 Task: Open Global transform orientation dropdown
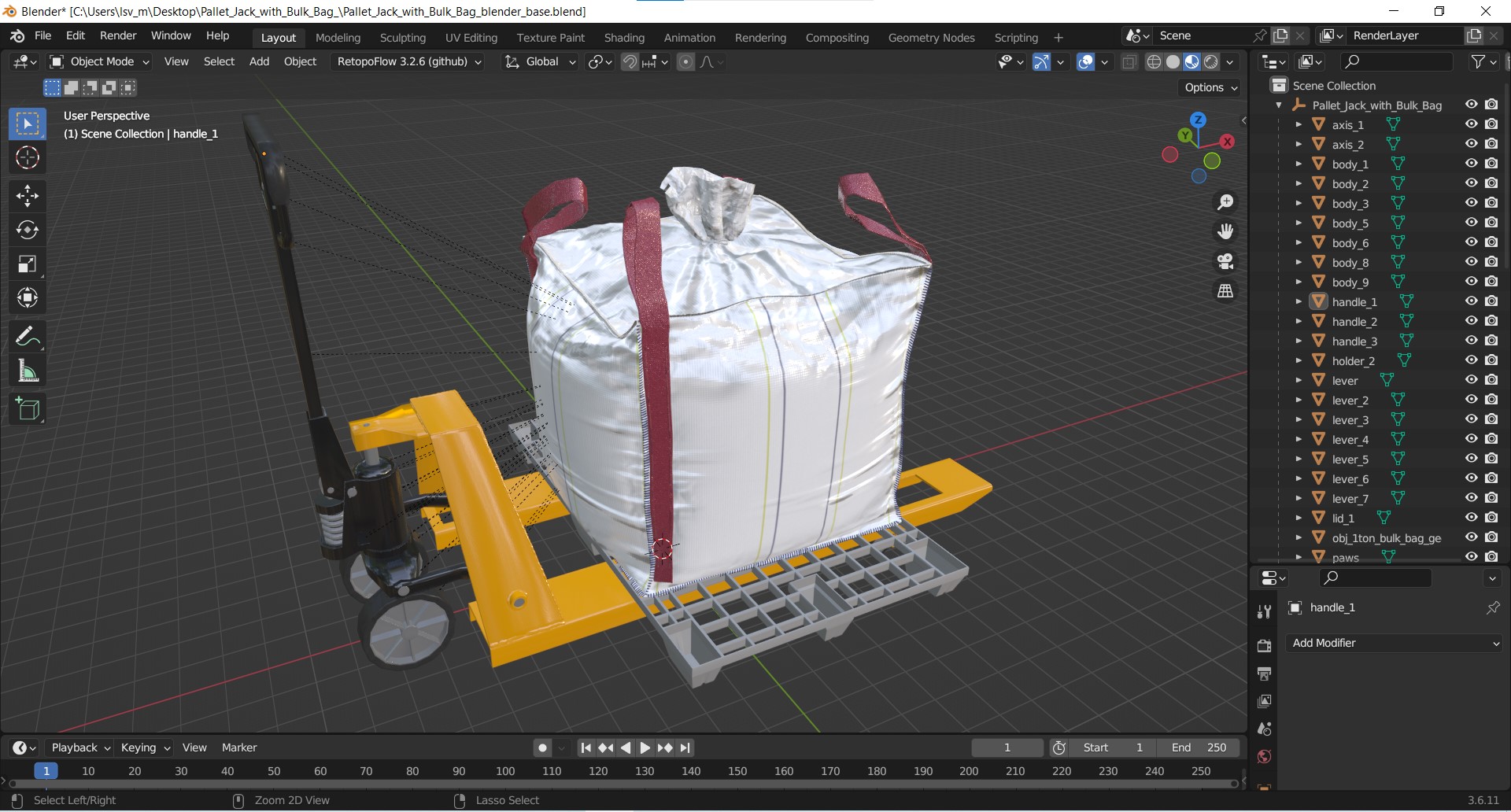(x=541, y=61)
